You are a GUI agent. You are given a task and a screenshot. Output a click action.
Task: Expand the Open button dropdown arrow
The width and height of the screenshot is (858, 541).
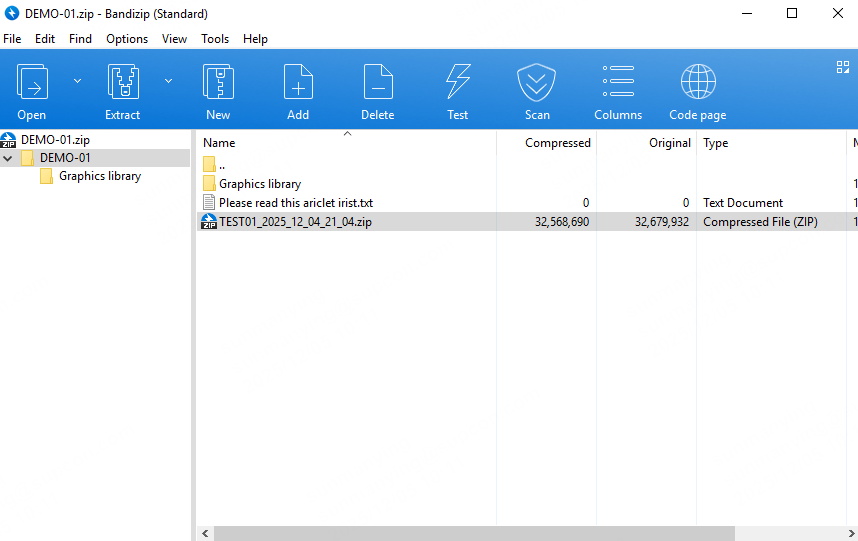pos(77,80)
